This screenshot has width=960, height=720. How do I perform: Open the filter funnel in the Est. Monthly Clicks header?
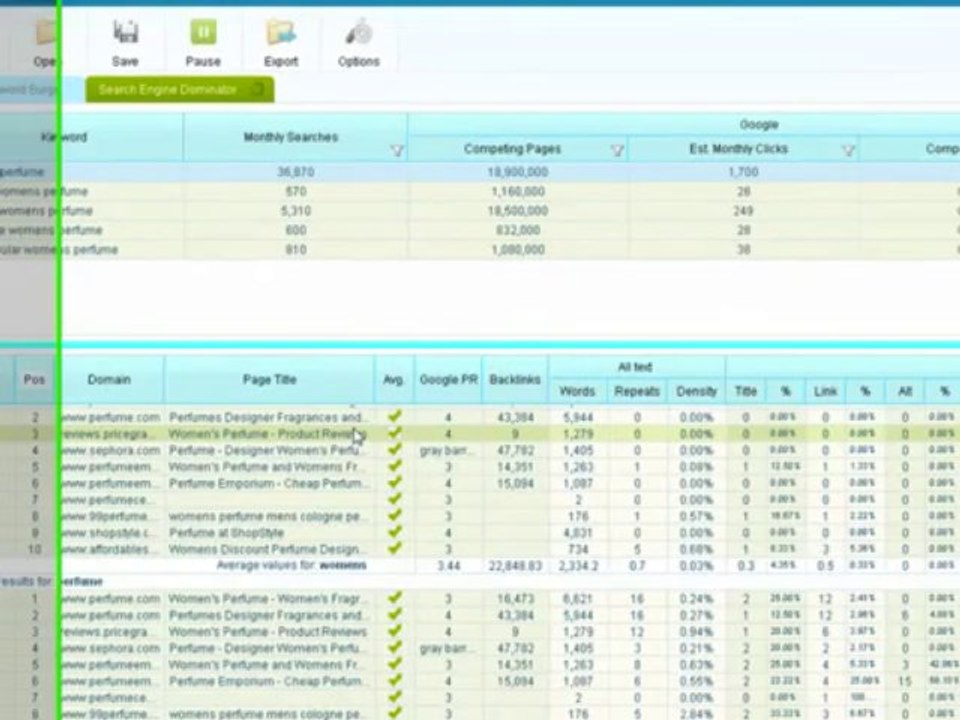coord(848,151)
